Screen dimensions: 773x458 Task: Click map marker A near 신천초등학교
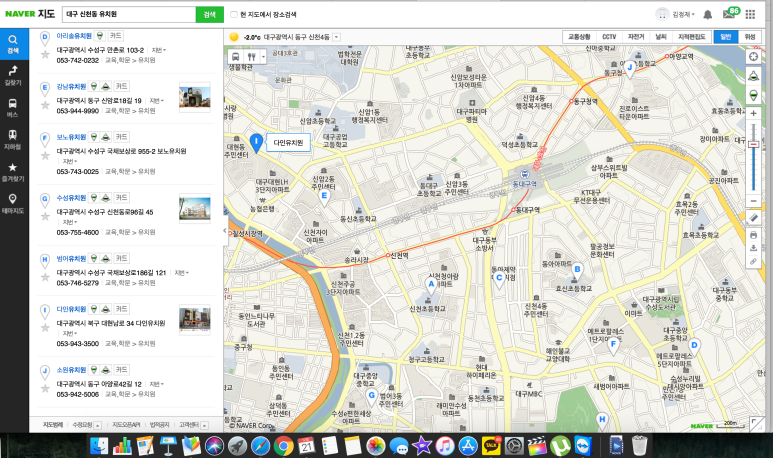tap(431, 285)
